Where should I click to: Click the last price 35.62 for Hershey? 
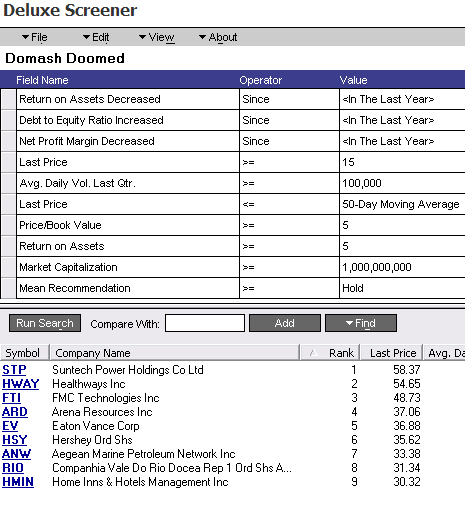[407, 440]
